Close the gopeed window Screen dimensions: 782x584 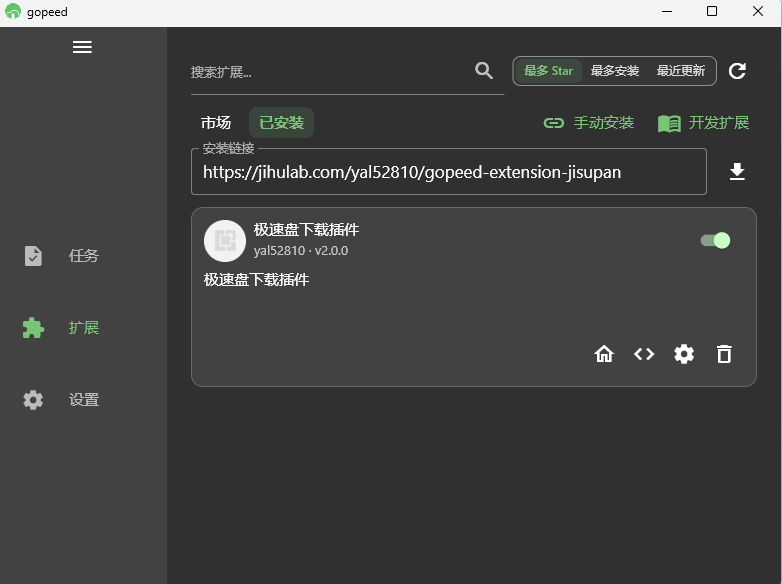[758, 11]
